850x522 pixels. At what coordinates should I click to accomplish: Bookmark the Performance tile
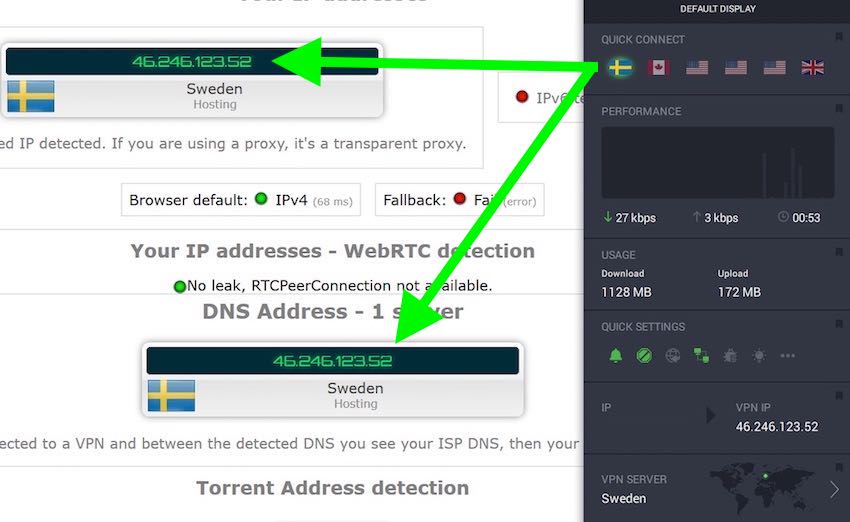click(839, 108)
